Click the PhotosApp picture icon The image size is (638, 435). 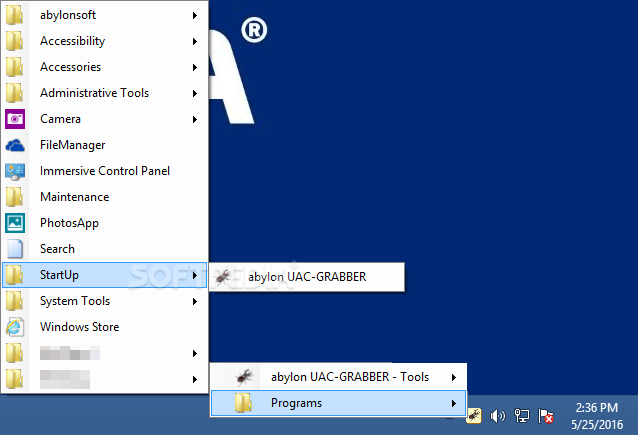pyautogui.click(x=15, y=223)
